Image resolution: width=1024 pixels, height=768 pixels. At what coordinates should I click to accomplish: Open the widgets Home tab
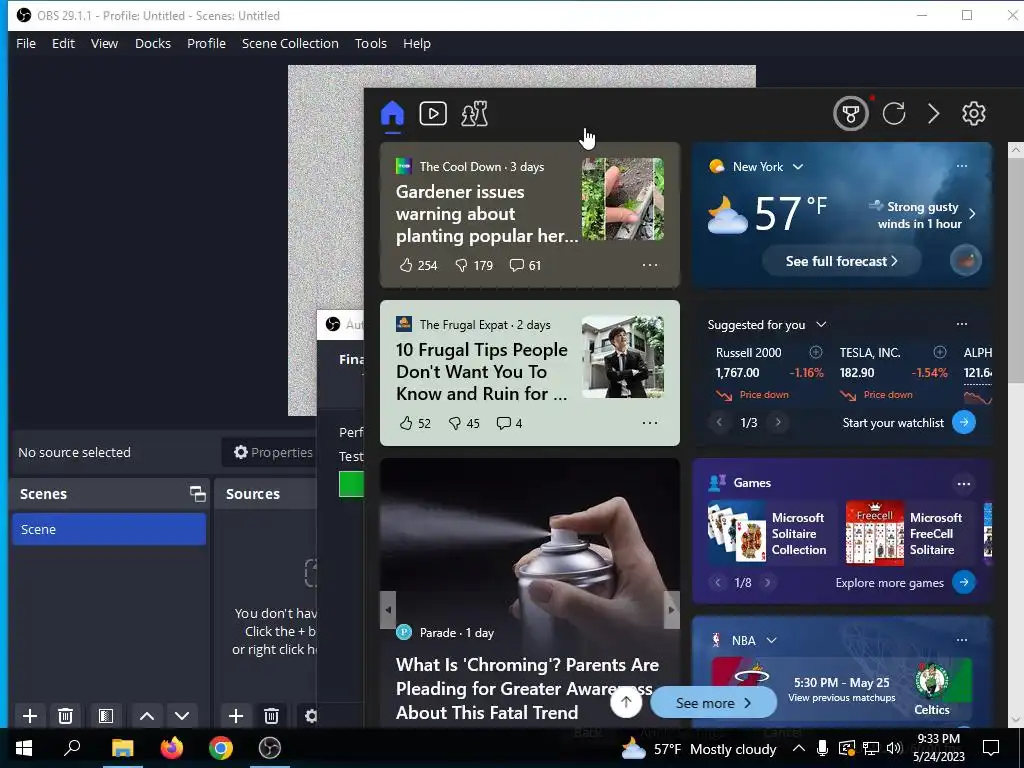coord(392,114)
